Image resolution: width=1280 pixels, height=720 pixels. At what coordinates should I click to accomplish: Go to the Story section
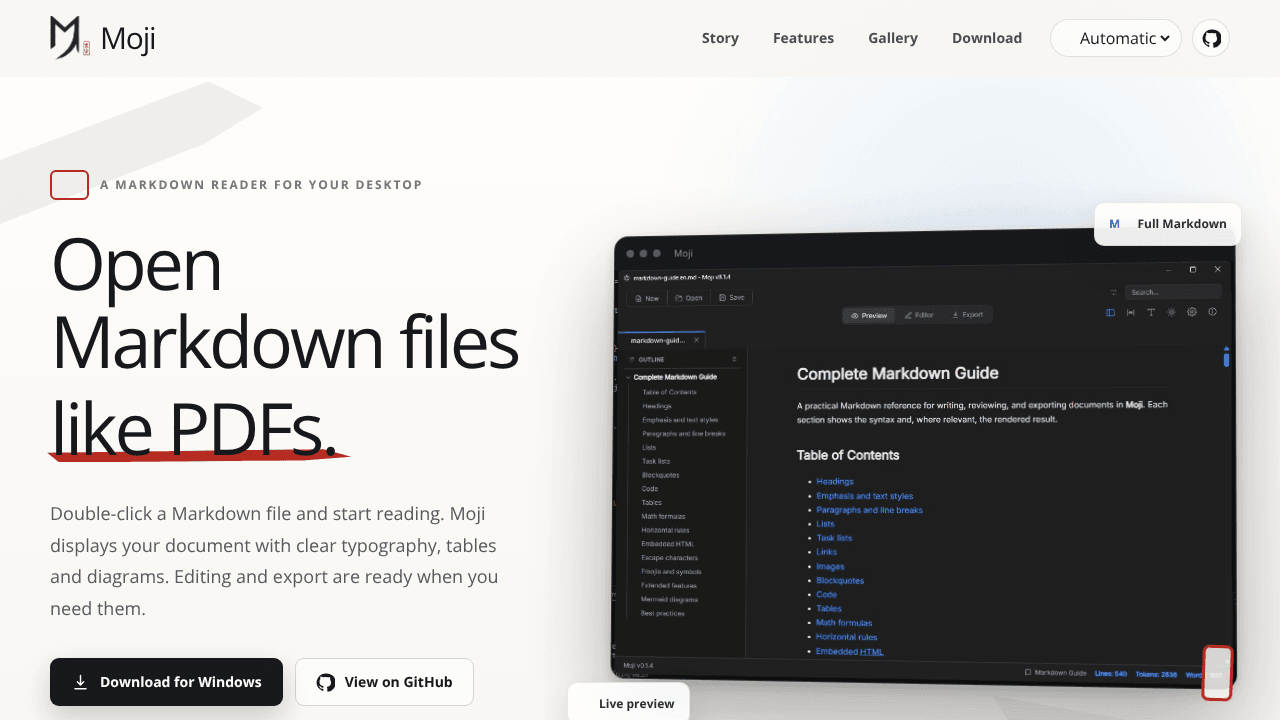coord(720,38)
